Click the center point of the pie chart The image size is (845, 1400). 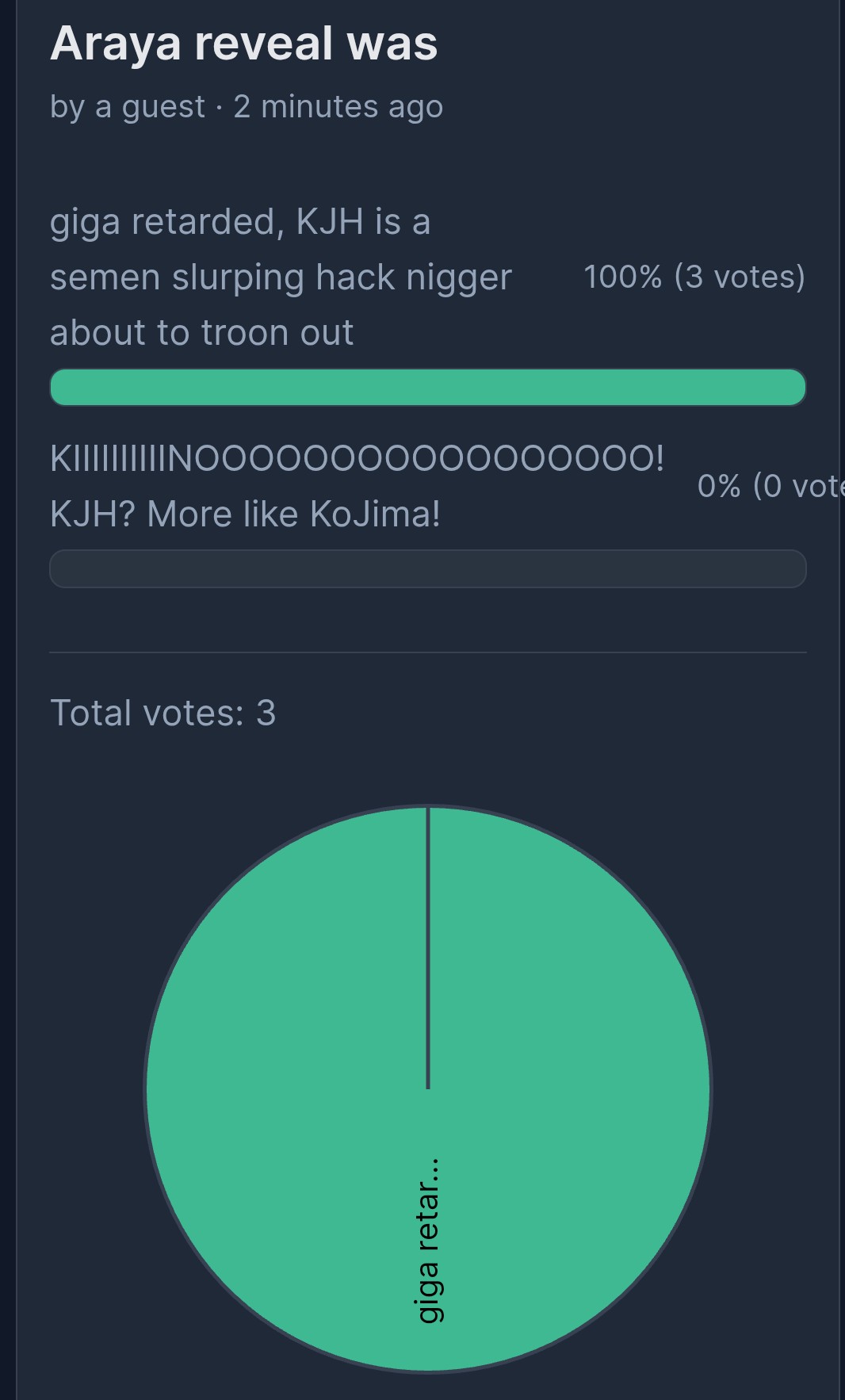pos(428,1088)
